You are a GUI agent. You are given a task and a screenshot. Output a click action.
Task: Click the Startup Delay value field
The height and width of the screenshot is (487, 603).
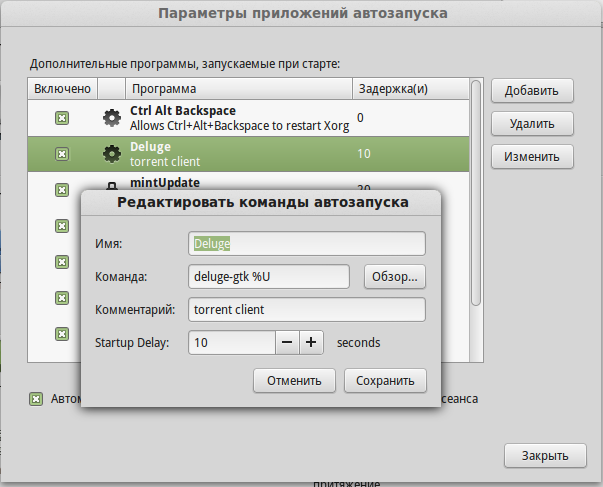232,342
